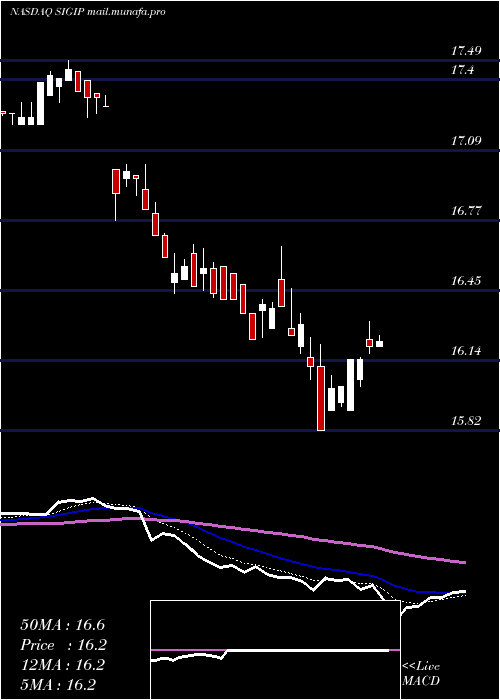
Task: Click the 15.82 price level label
Action: coord(466,421)
